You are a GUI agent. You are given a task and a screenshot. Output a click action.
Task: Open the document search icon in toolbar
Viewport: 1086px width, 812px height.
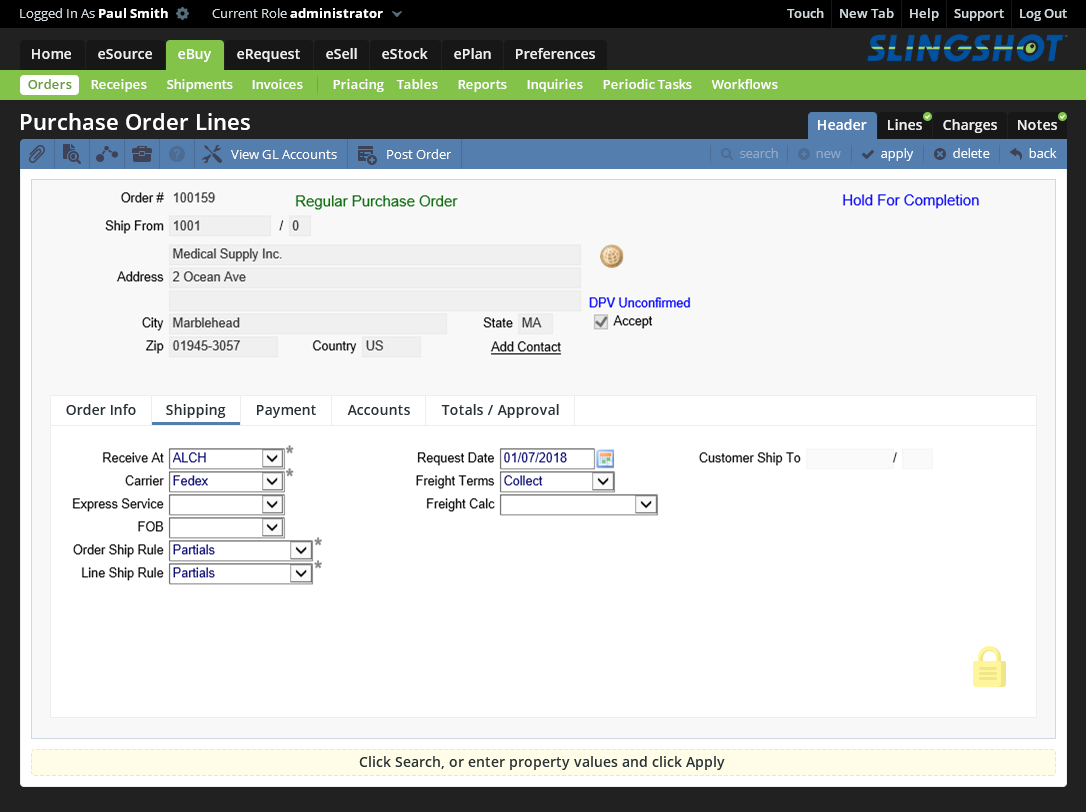(71, 154)
